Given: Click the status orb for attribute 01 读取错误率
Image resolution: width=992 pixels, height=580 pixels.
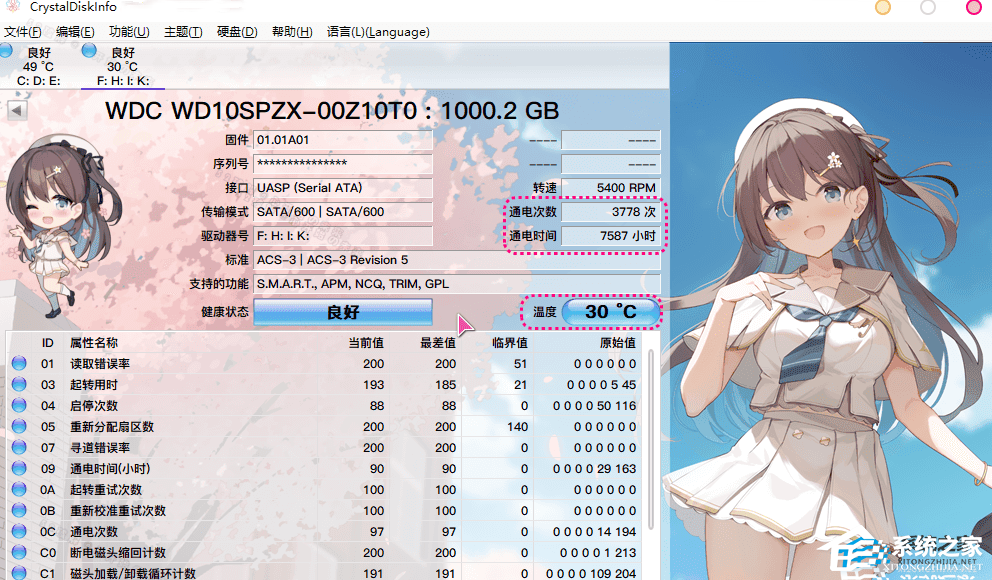Looking at the screenshot, I should pyautogui.click(x=19, y=364).
